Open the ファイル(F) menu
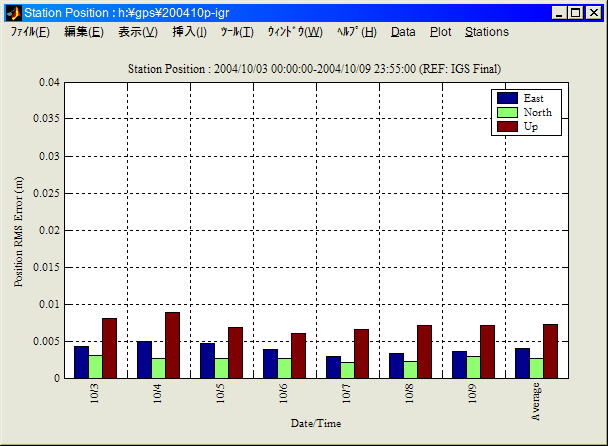608x446 pixels. pos(30,32)
